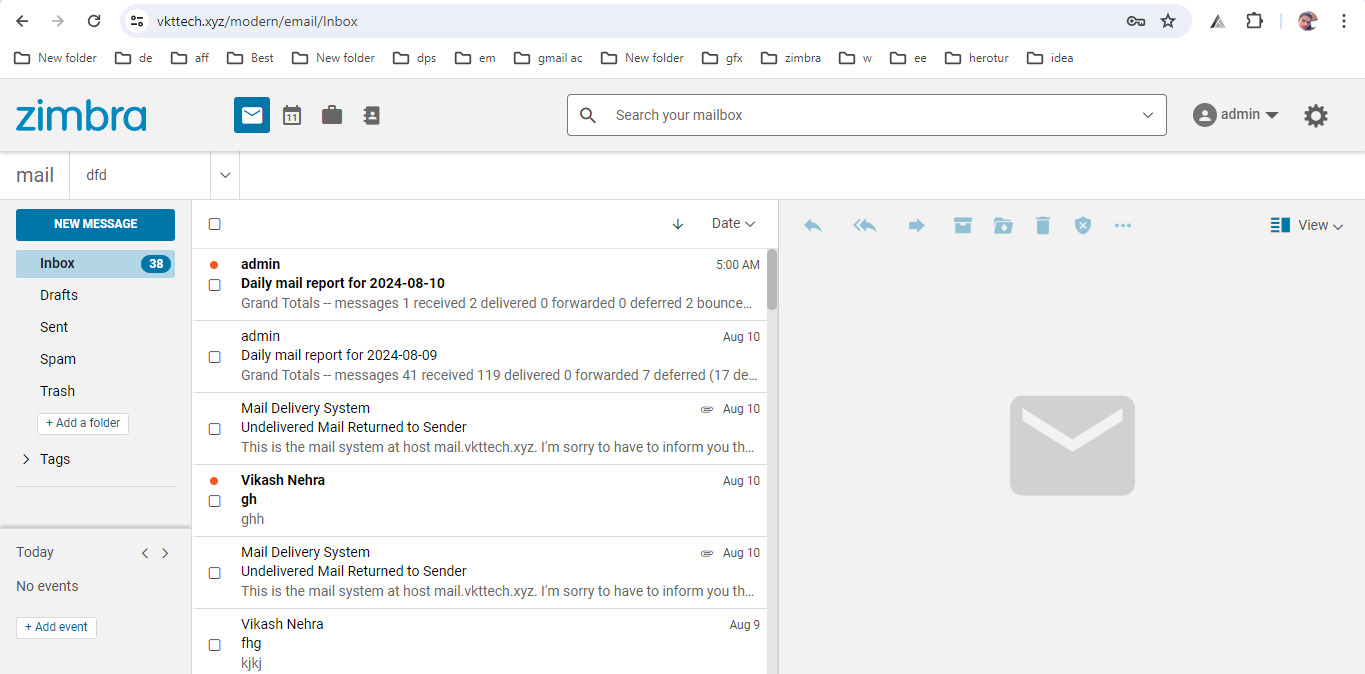Select the Reply icon in the toolbar
The width and height of the screenshot is (1365, 674).
(x=812, y=225)
